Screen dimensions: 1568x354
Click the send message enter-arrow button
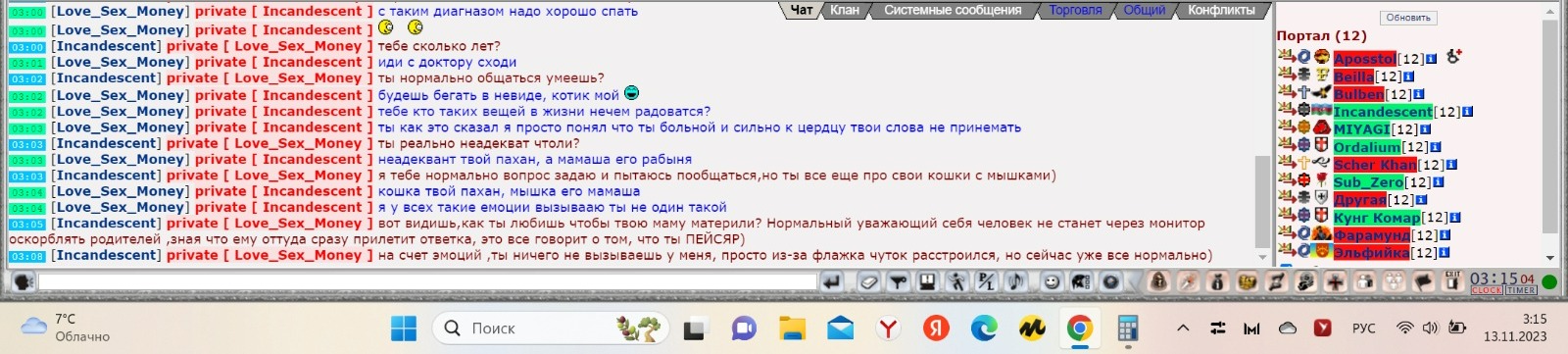[832, 282]
